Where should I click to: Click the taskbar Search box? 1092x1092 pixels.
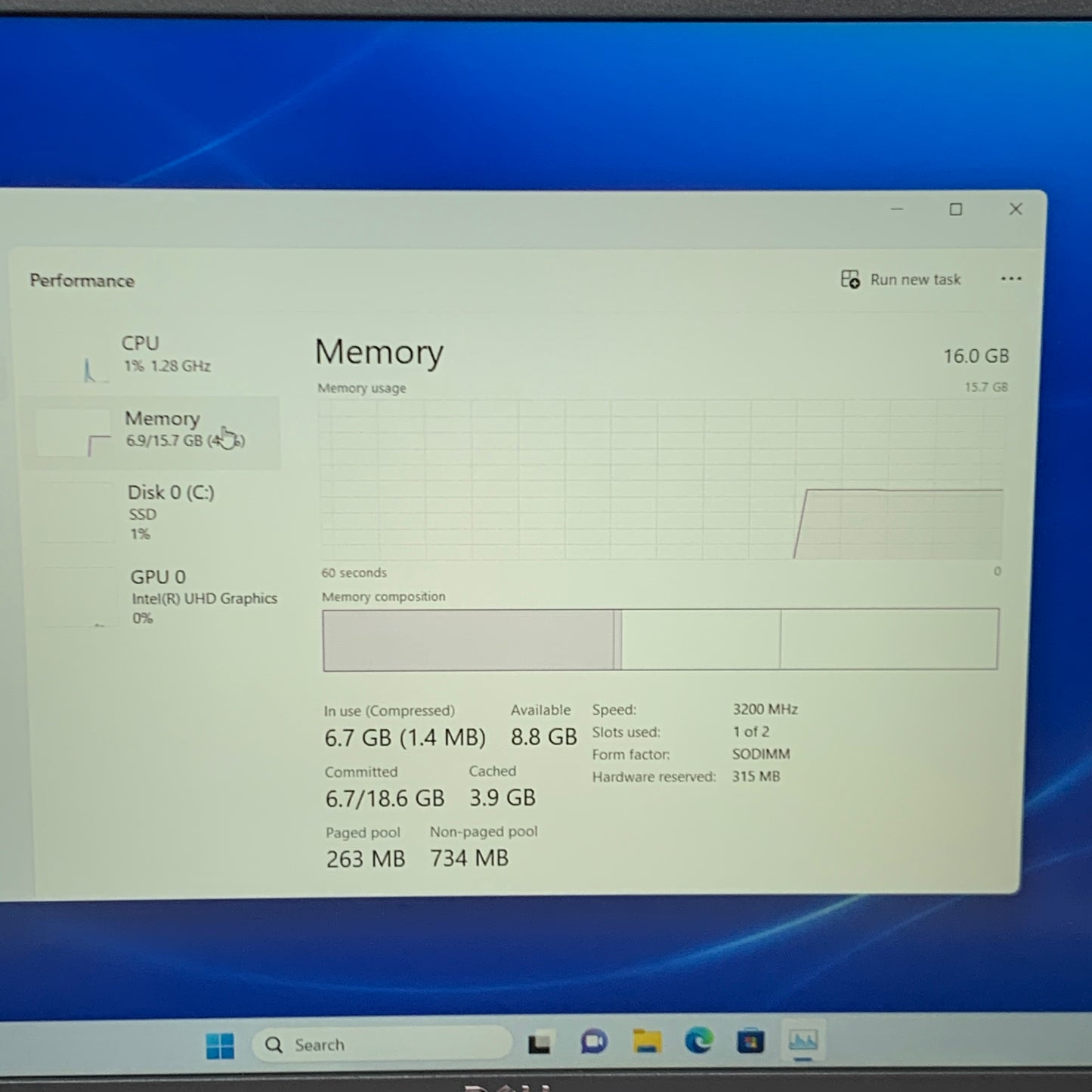tap(382, 1044)
